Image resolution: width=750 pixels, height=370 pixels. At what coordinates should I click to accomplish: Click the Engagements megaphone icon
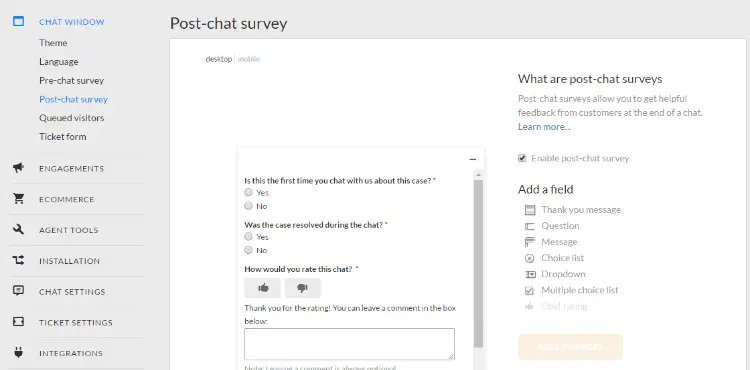coord(18,168)
